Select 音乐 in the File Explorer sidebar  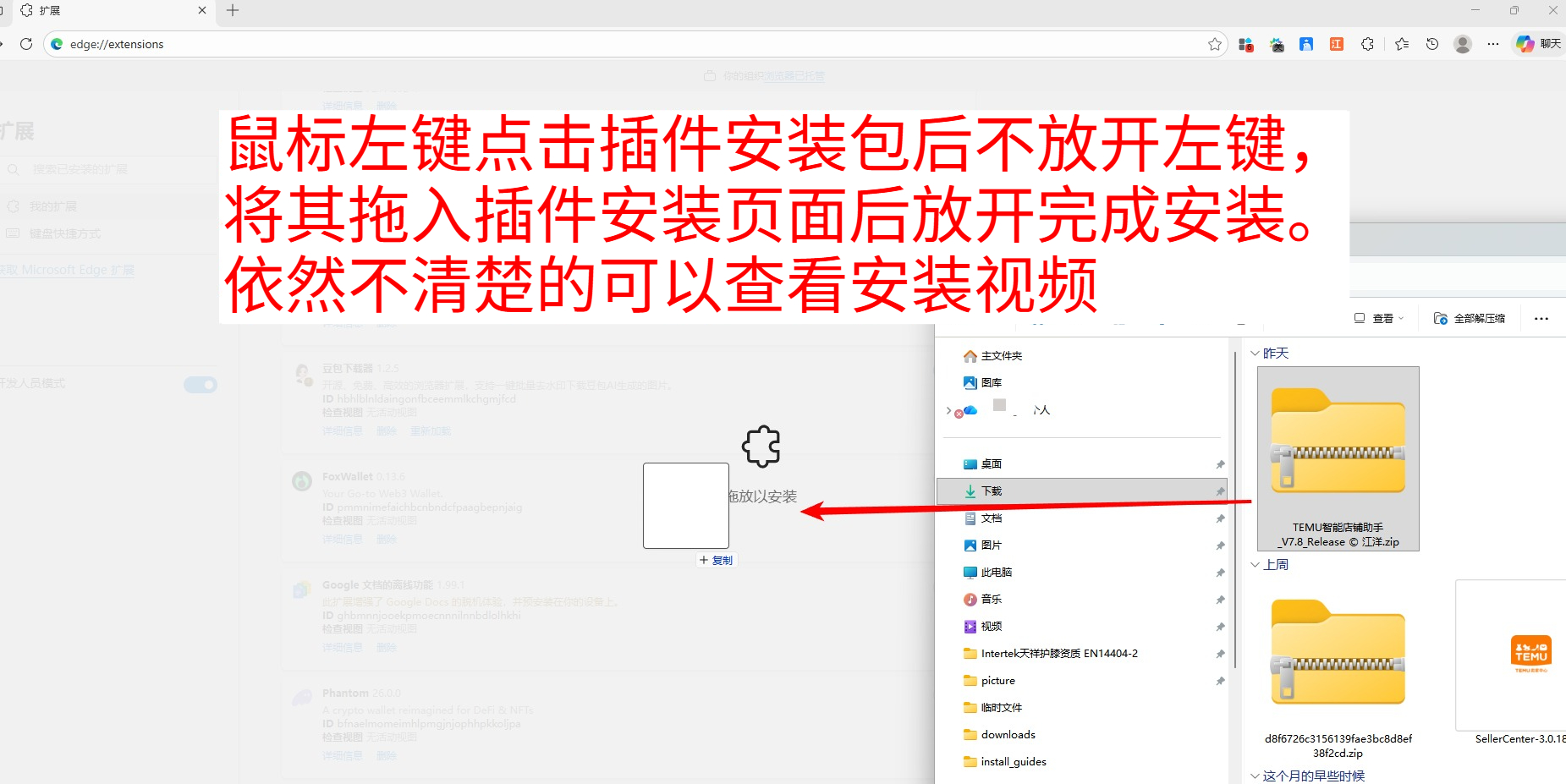pos(991,599)
